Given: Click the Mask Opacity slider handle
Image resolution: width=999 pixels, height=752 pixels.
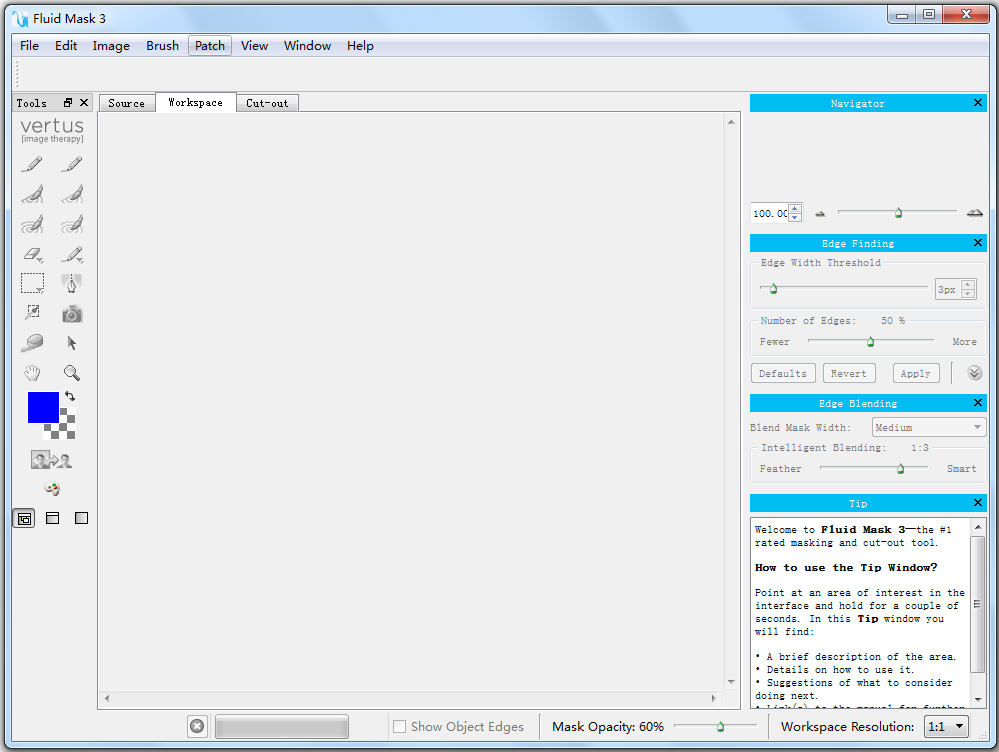Looking at the screenshot, I should point(720,727).
